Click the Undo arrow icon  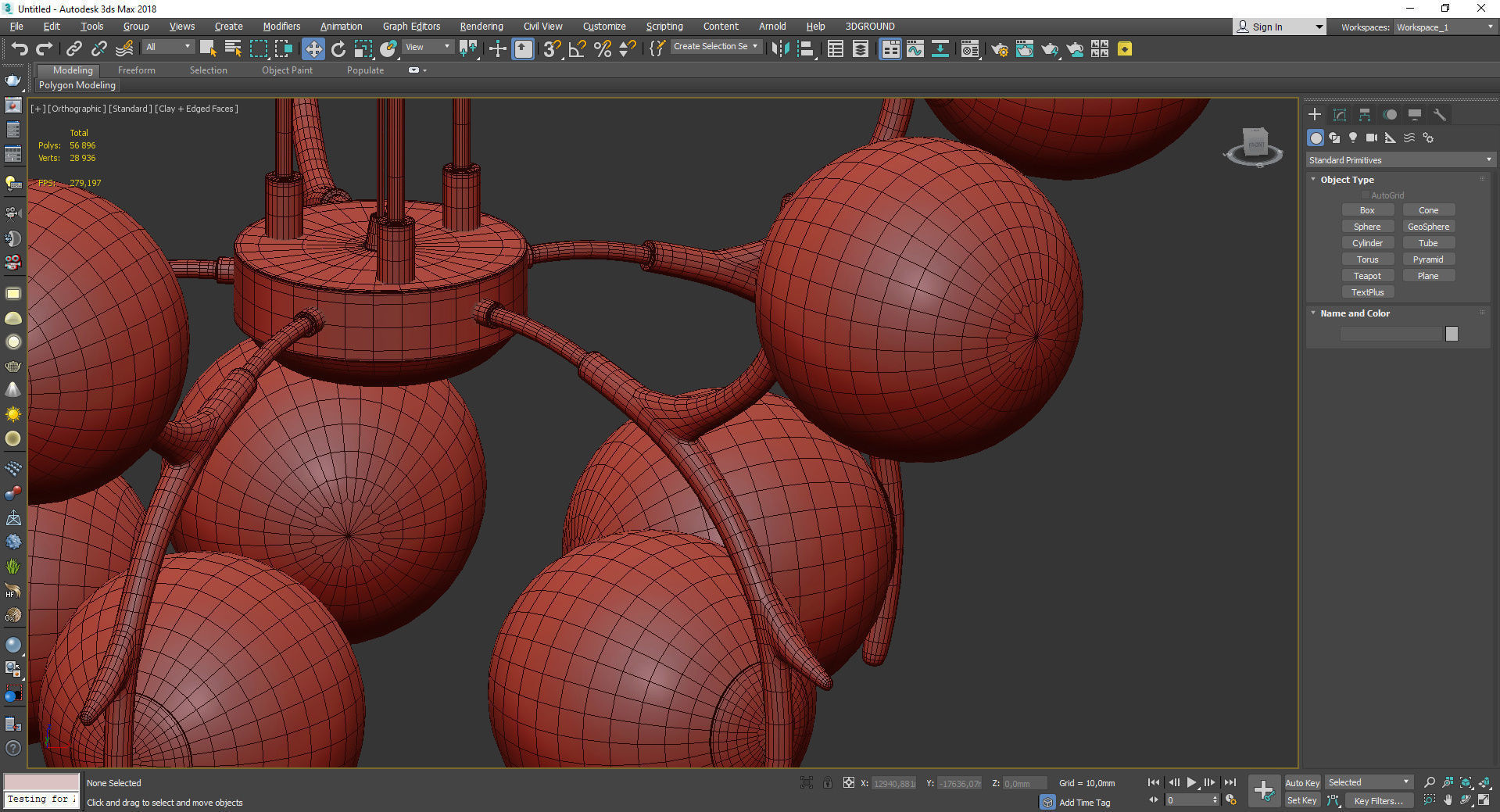click(19, 49)
